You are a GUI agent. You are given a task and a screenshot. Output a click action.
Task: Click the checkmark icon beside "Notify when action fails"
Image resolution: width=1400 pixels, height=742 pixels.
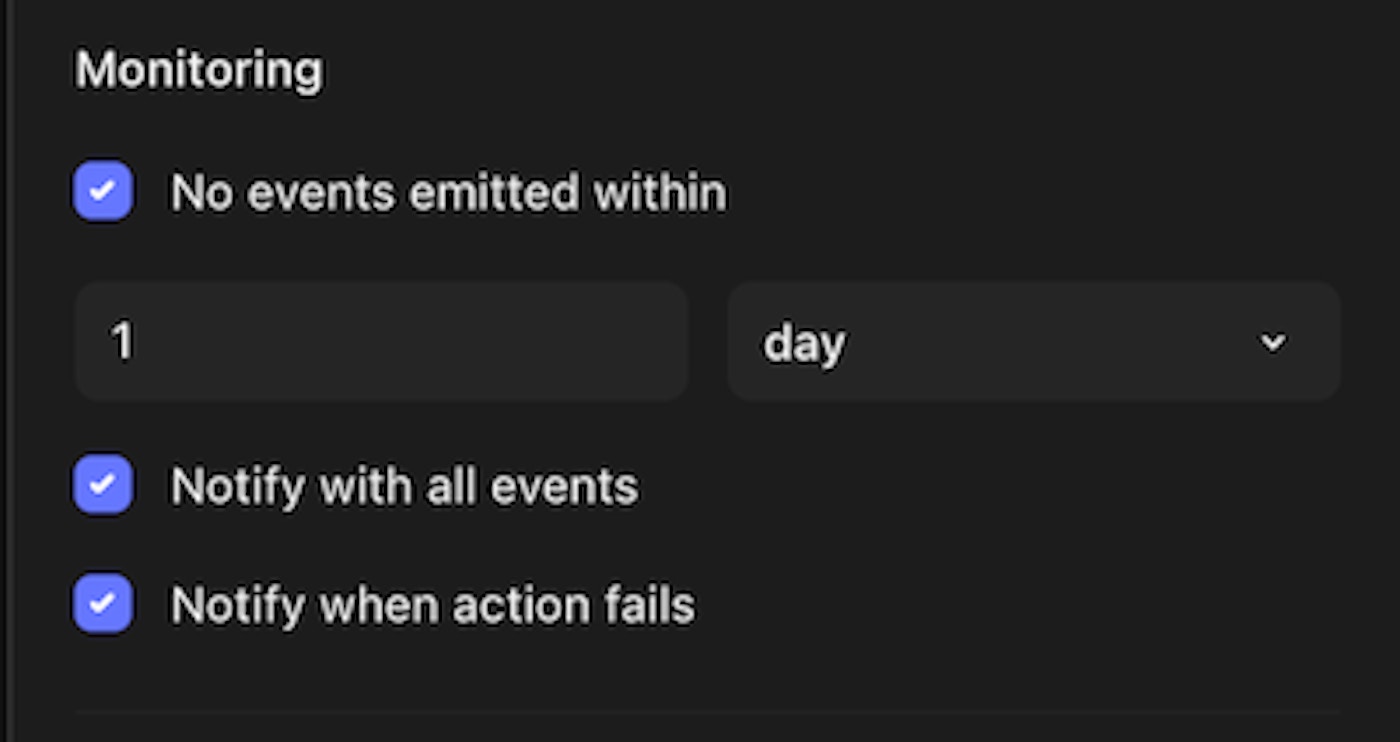click(103, 604)
